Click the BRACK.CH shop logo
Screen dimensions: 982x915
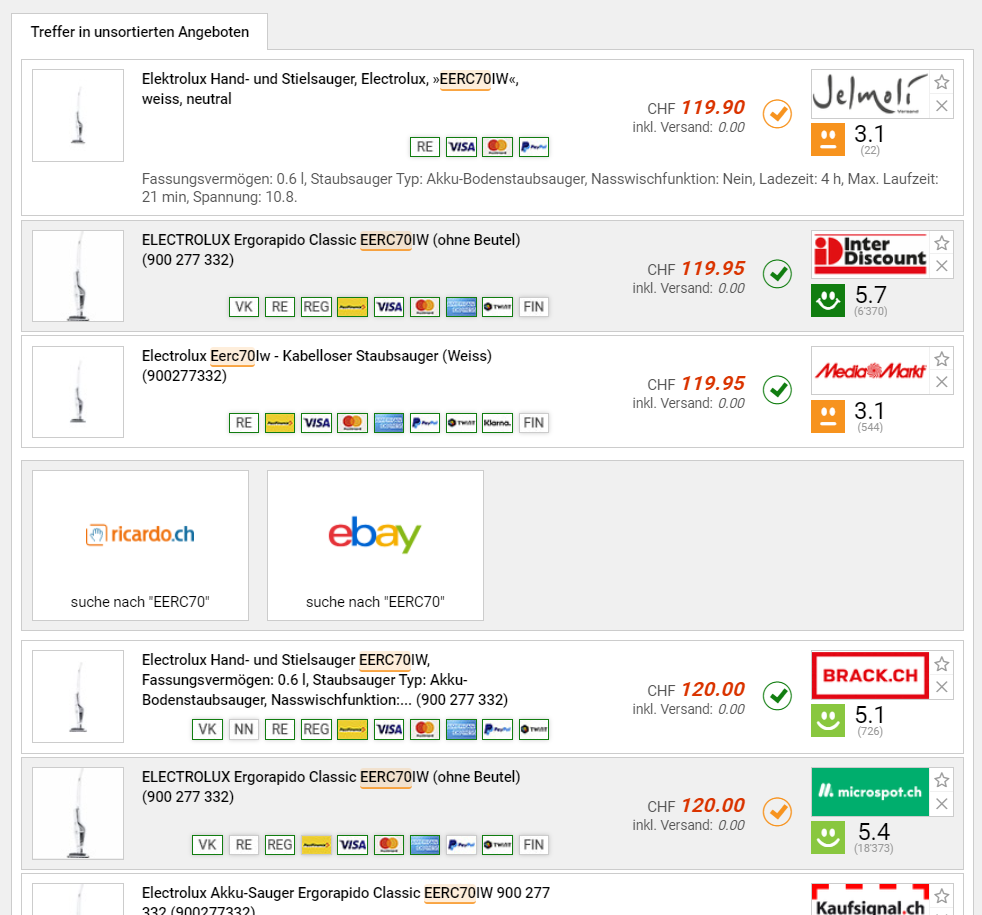870,676
